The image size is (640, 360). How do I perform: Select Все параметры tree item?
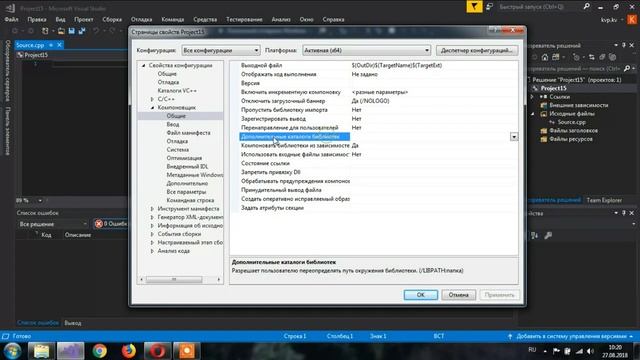coord(186,191)
